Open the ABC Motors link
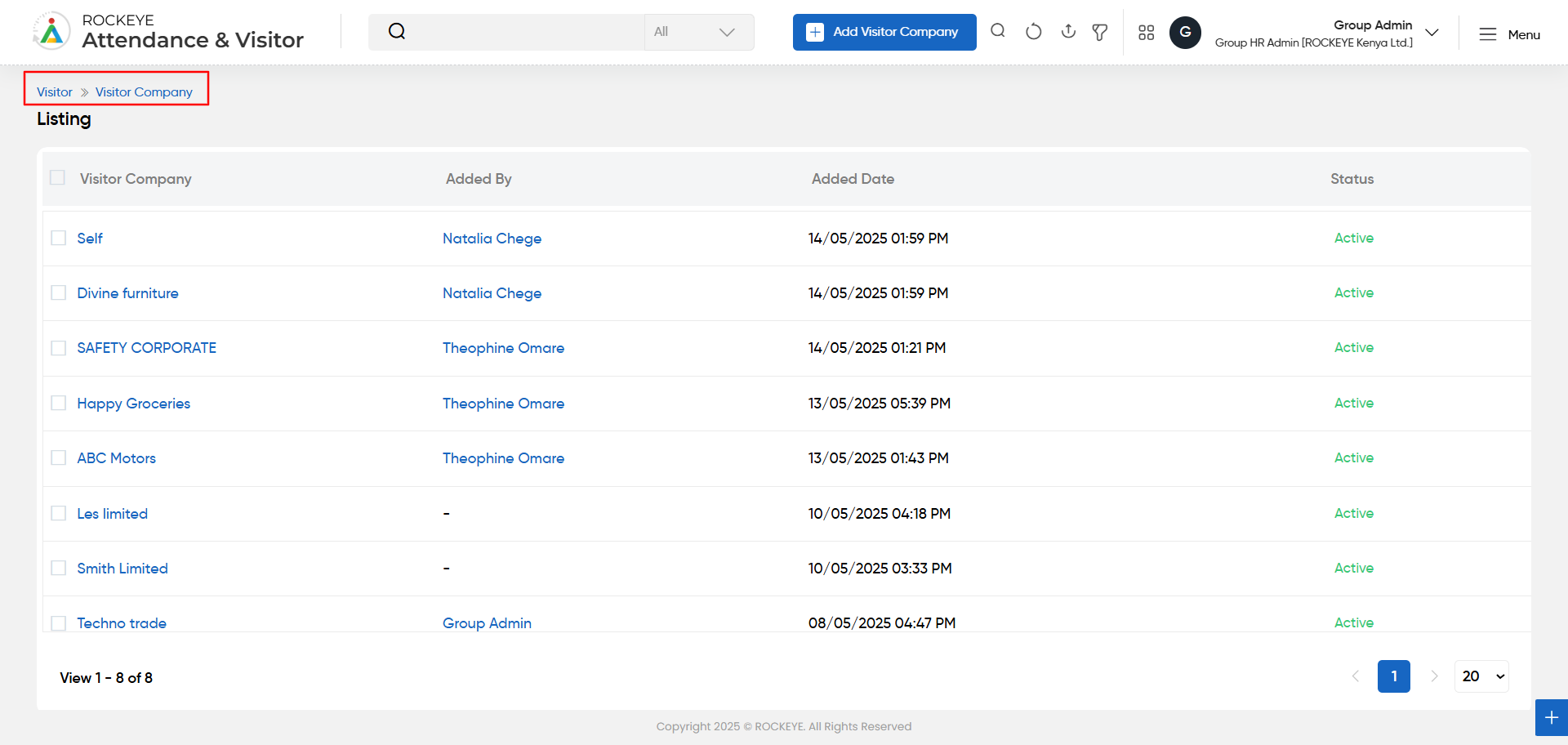The image size is (1568, 745). 117,458
